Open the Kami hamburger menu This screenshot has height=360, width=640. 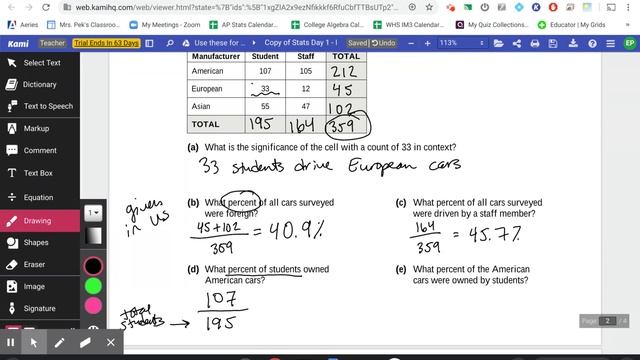[x=611, y=43]
